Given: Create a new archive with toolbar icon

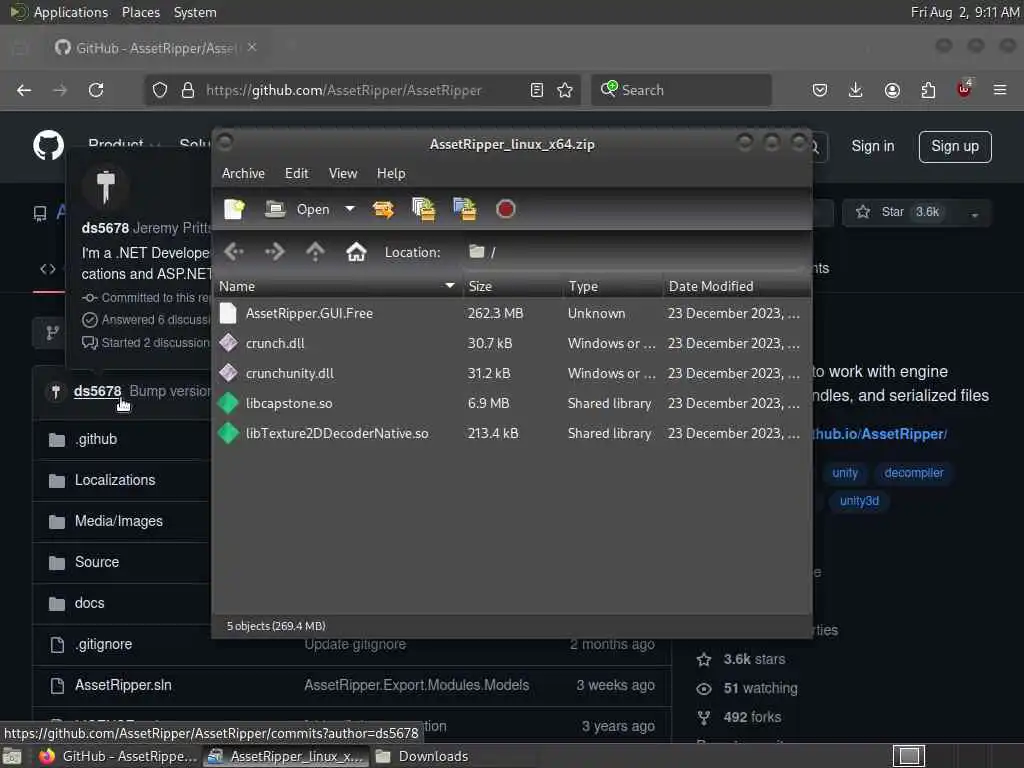Looking at the screenshot, I should (x=234, y=209).
